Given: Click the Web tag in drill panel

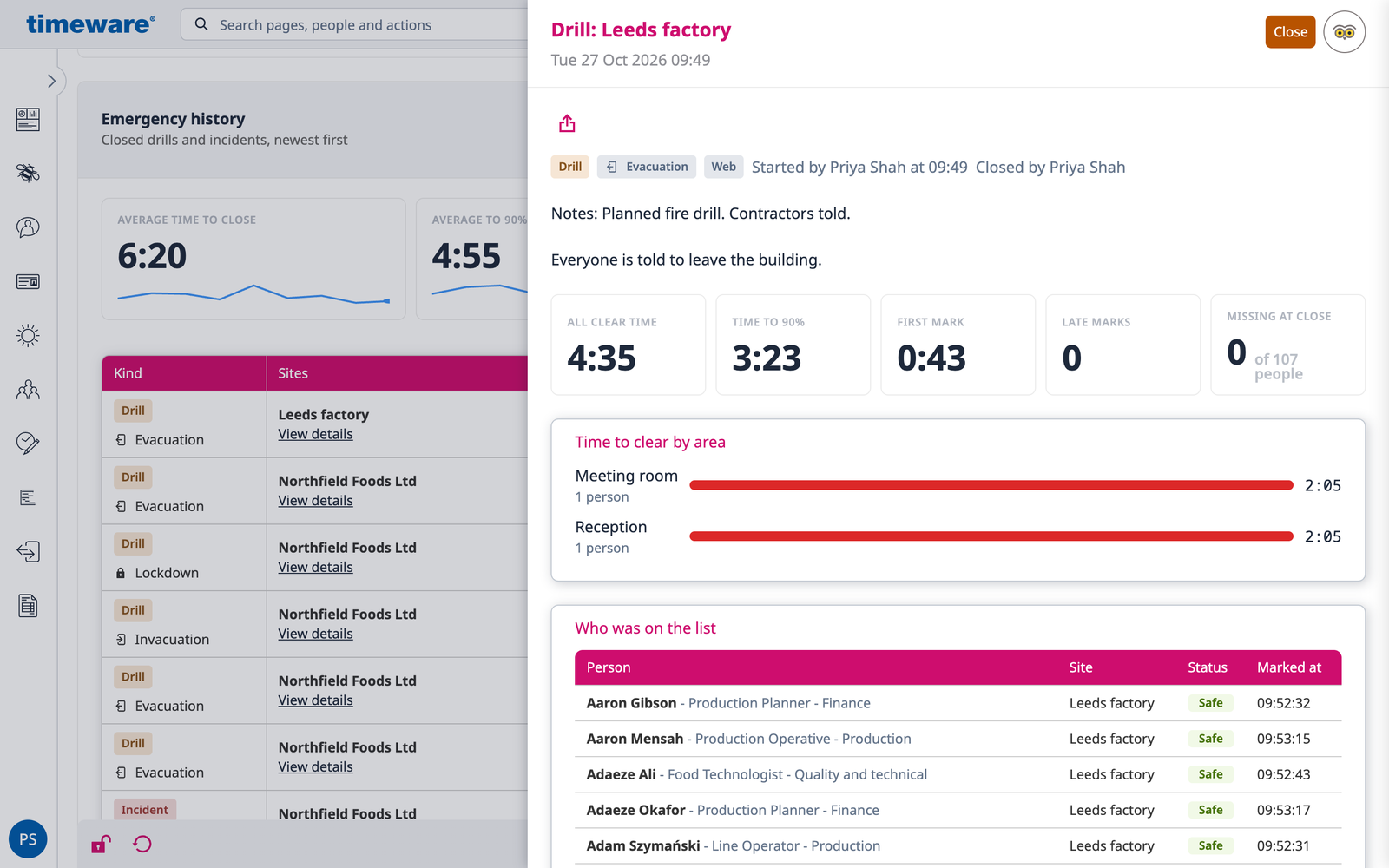Looking at the screenshot, I should [x=723, y=167].
